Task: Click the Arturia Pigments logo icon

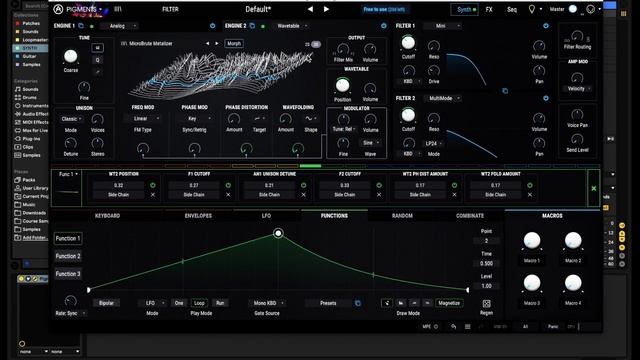Action: click(x=58, y=9)
